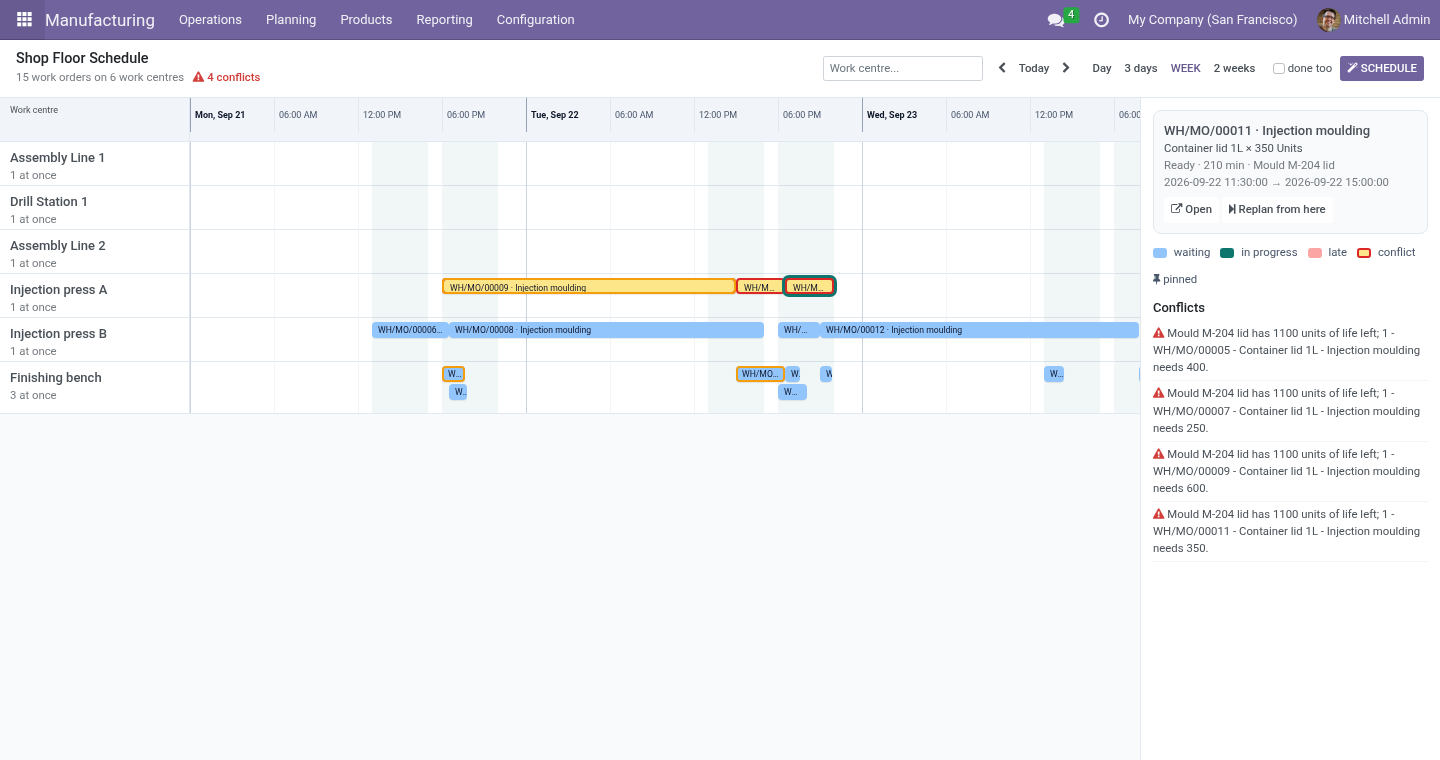Click the red warning icon beside 4 conflicts
This screenshot has width=1440, height=760.
(198, 77)
